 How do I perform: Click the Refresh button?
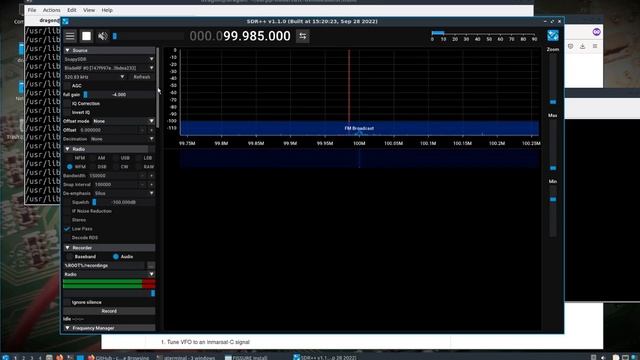point(142,77)
